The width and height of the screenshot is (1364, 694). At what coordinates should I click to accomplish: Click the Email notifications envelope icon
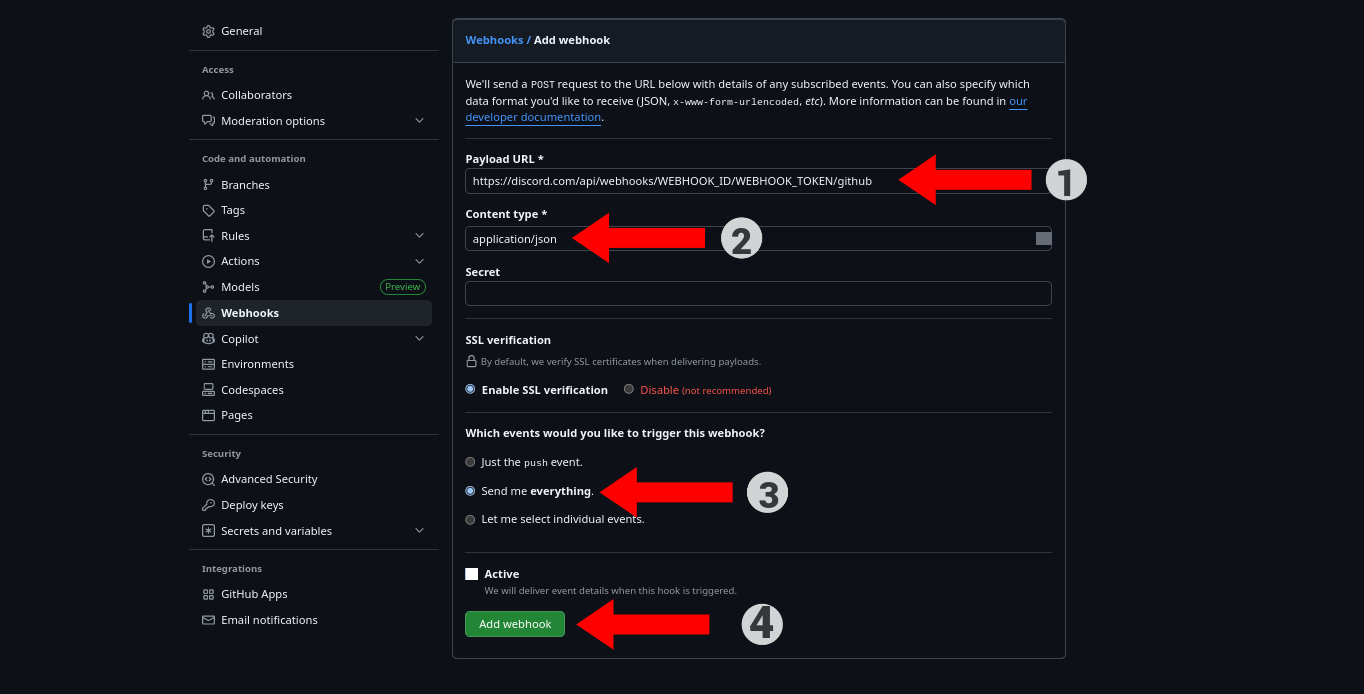click(208, 620)
